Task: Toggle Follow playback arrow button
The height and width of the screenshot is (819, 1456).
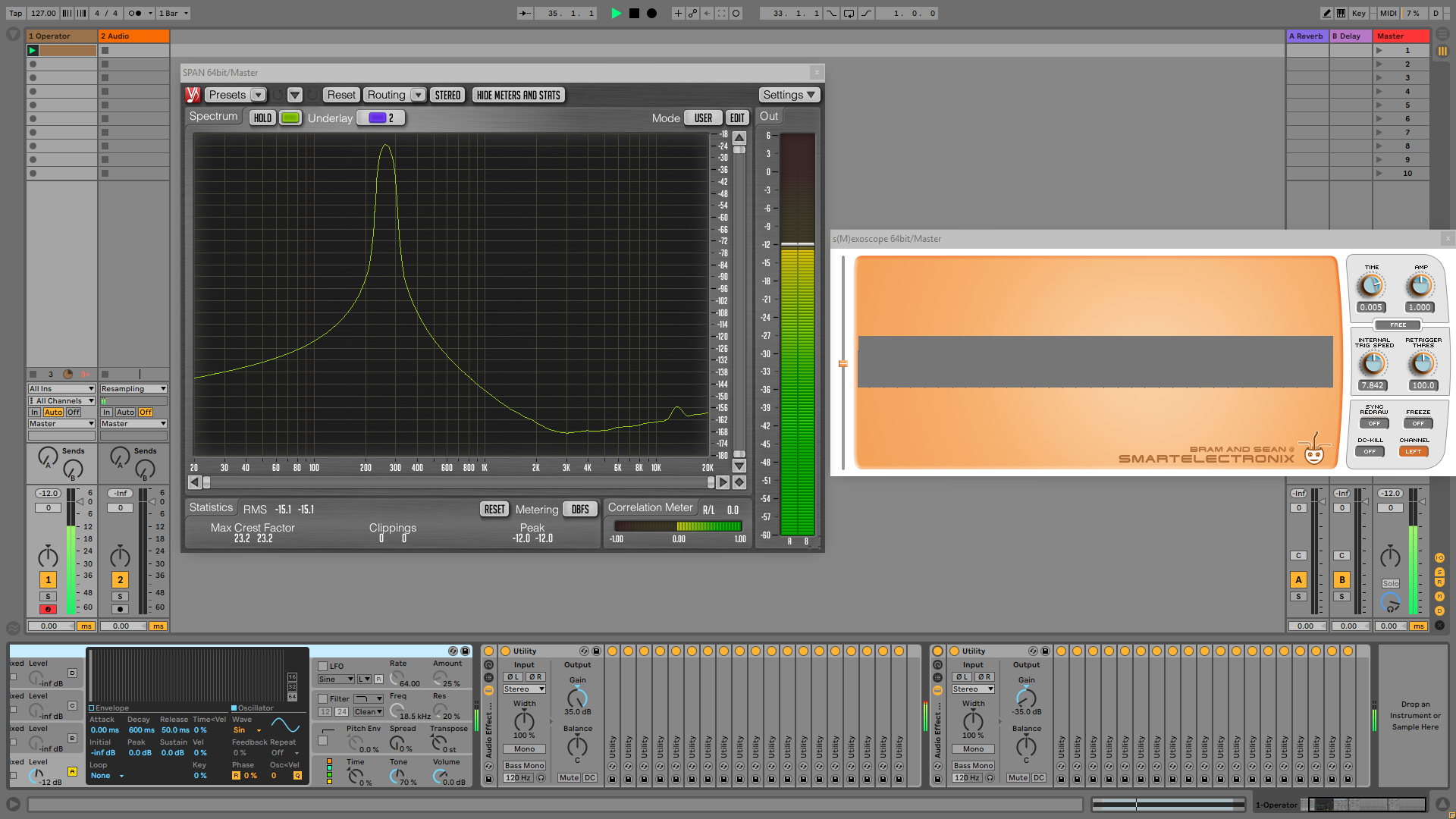Action: point(524,13)
